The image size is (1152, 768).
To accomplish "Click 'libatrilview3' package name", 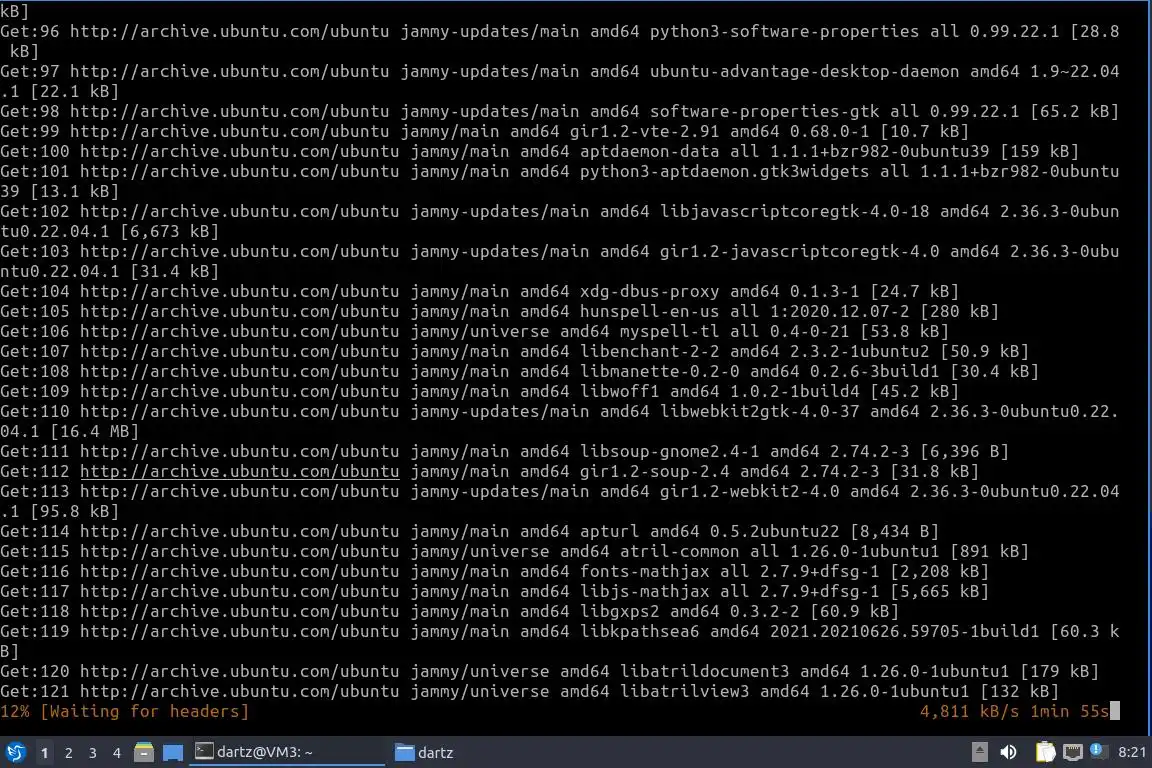I will click(684, 691).
